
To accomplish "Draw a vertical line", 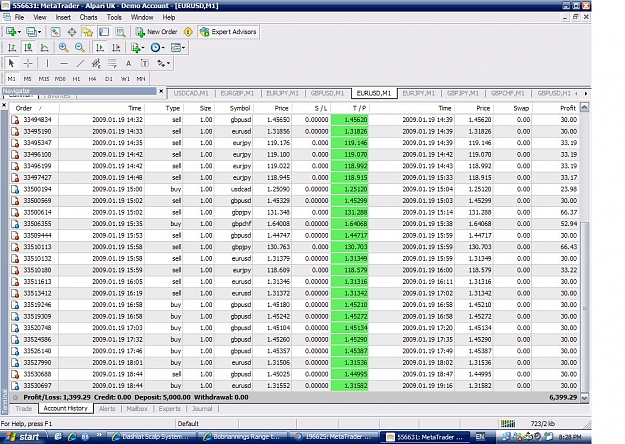I will 47,63.
